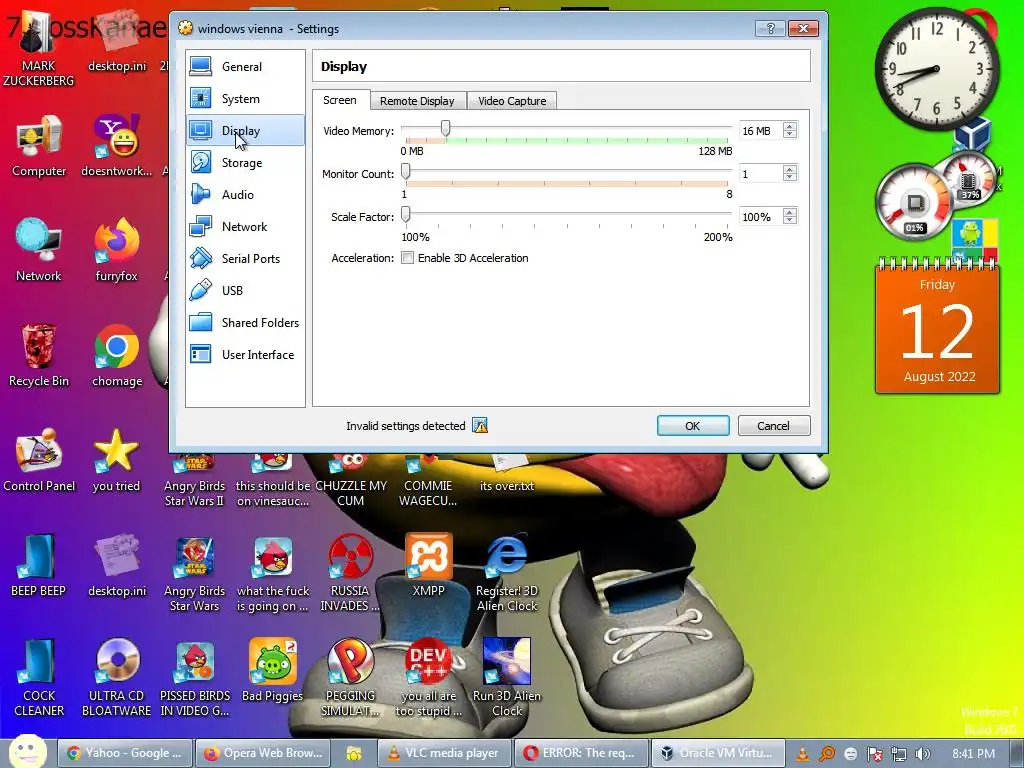Click the help question mark button
Screen dimensions: 1024x768
tap(770, 28)
